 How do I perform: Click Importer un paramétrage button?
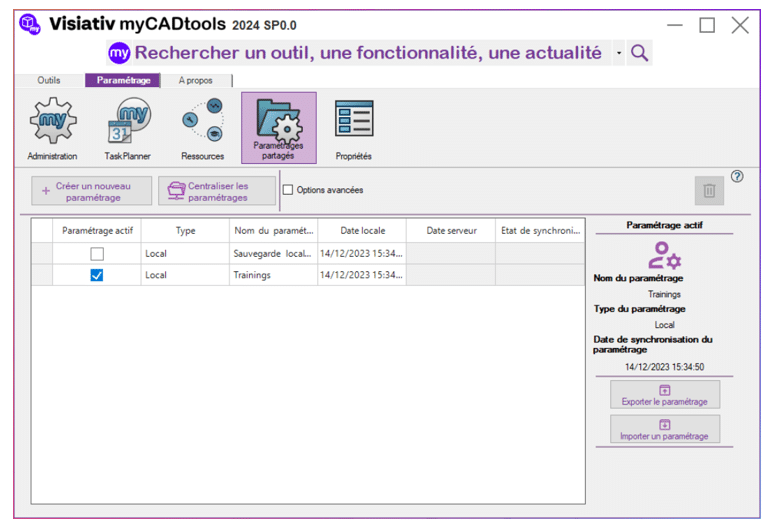[x=665, y=429]
